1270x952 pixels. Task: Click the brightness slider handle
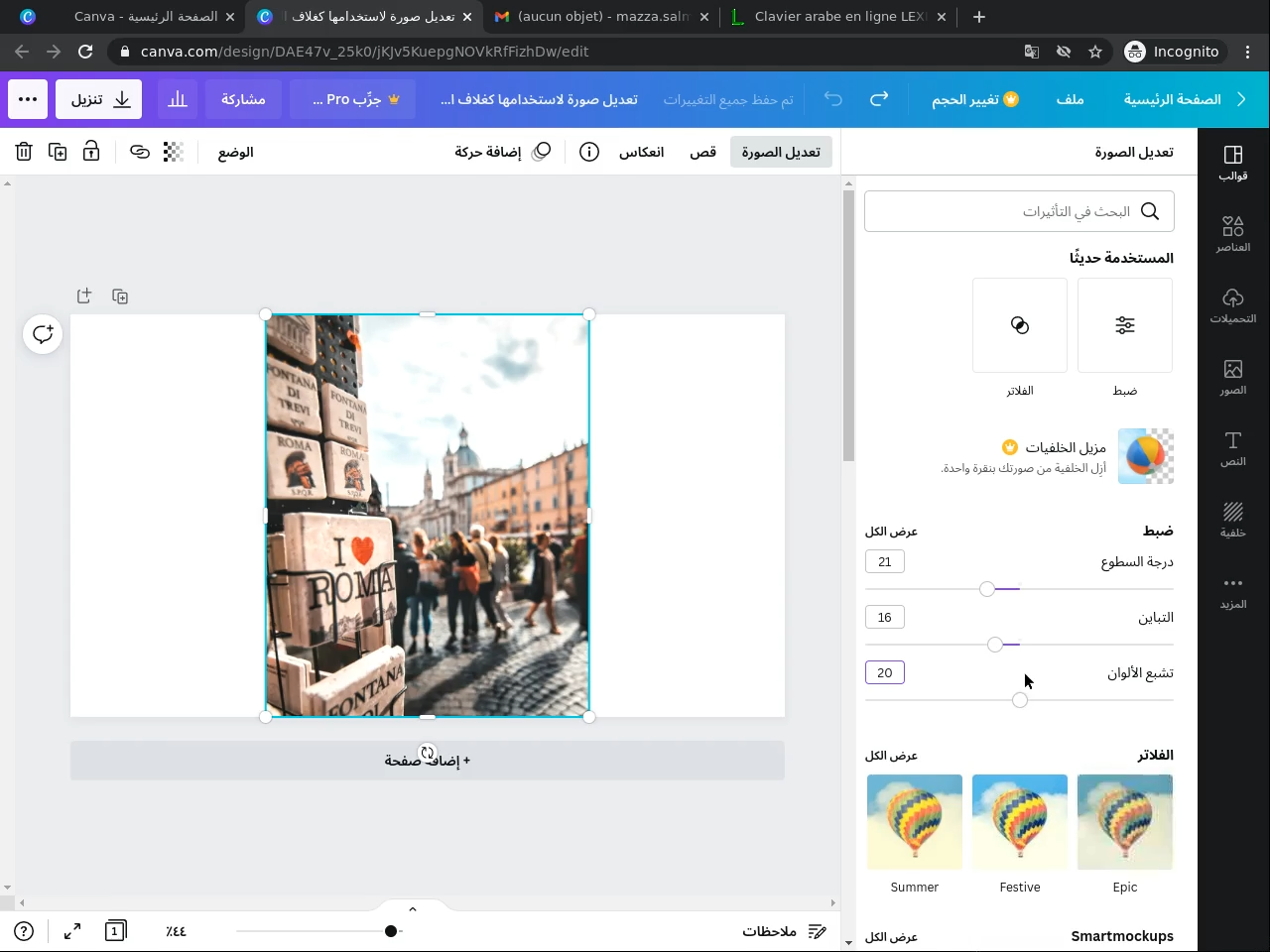pos(987,589)
